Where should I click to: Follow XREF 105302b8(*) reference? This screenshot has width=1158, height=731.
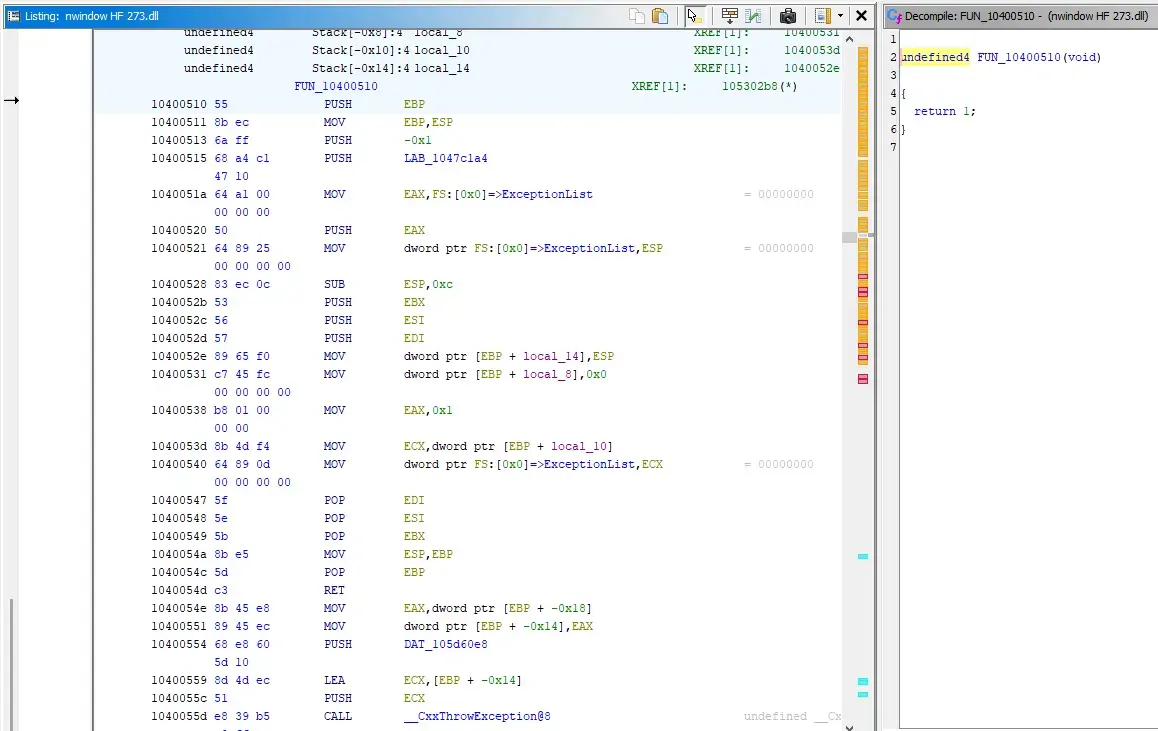(759, 86)
